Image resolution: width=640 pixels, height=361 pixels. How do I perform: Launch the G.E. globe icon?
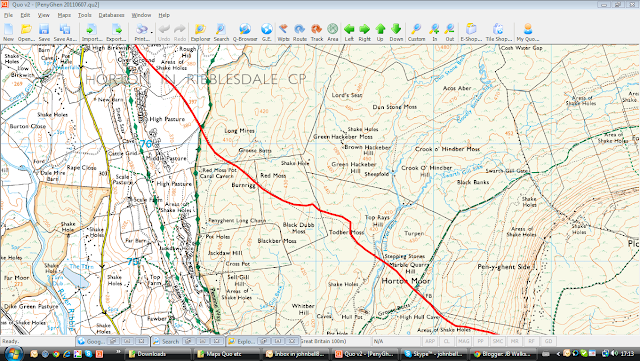click(267, 32)
